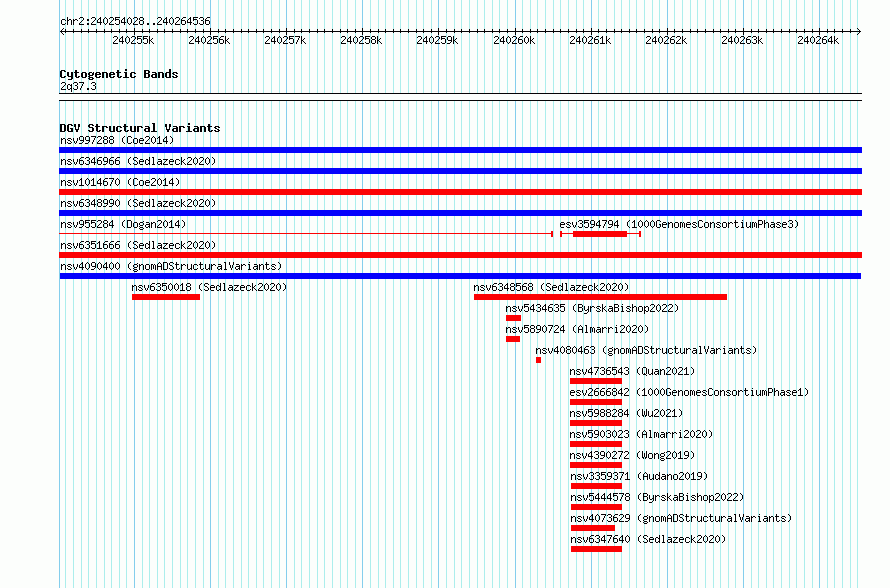Select the red bar under nsv6351666
This screenshot has height=588, width=890.
click(460, 255)
